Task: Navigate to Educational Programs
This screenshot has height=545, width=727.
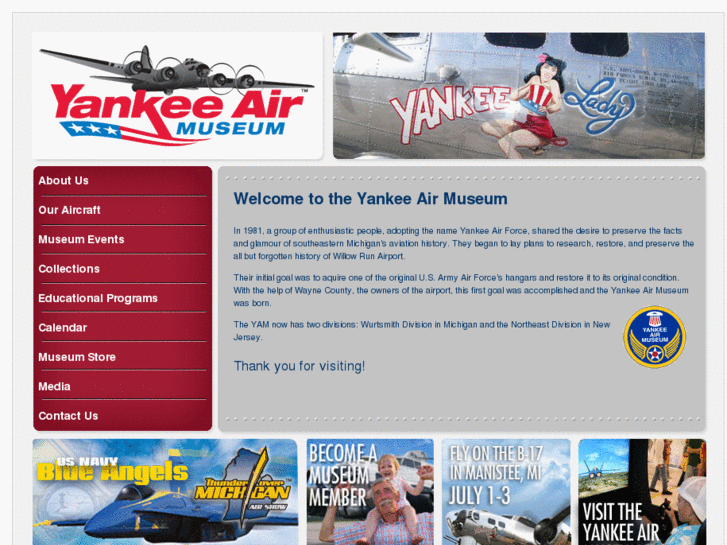Action: coord(98,298)
